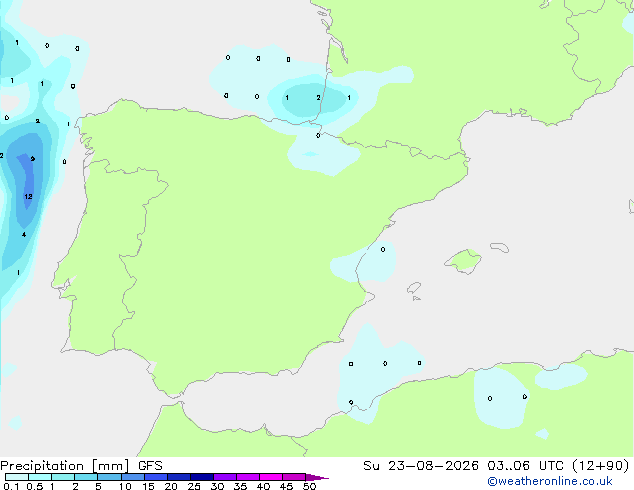634x490 pixels.
Task: Click the Mallorca island on the map
Action: click(x=463, y=261)
